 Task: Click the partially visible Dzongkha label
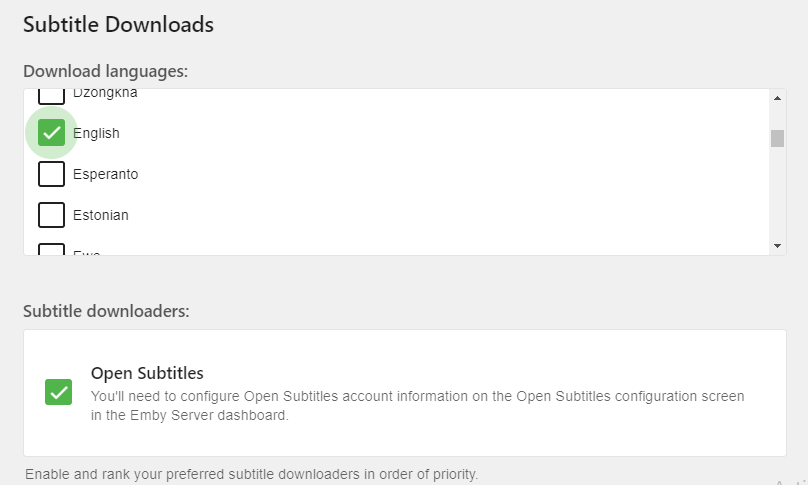tap(105, 93)
